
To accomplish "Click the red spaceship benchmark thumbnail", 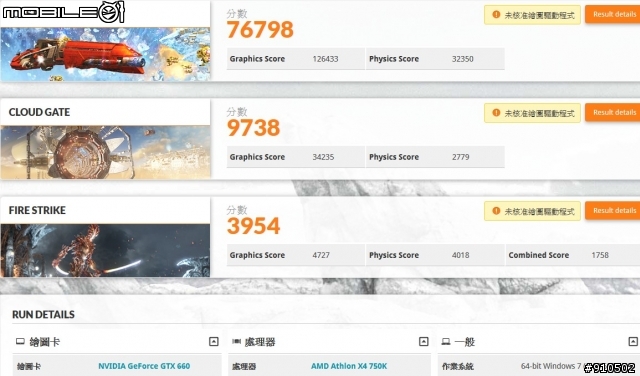I will [x=105, y=54].
